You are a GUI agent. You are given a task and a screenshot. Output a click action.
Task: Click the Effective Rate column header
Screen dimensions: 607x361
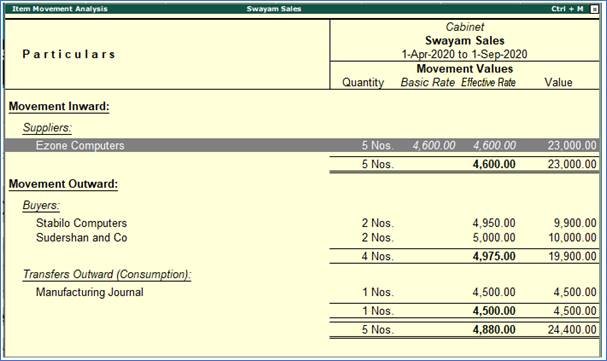pyautogui.click(x=488, y=82)
